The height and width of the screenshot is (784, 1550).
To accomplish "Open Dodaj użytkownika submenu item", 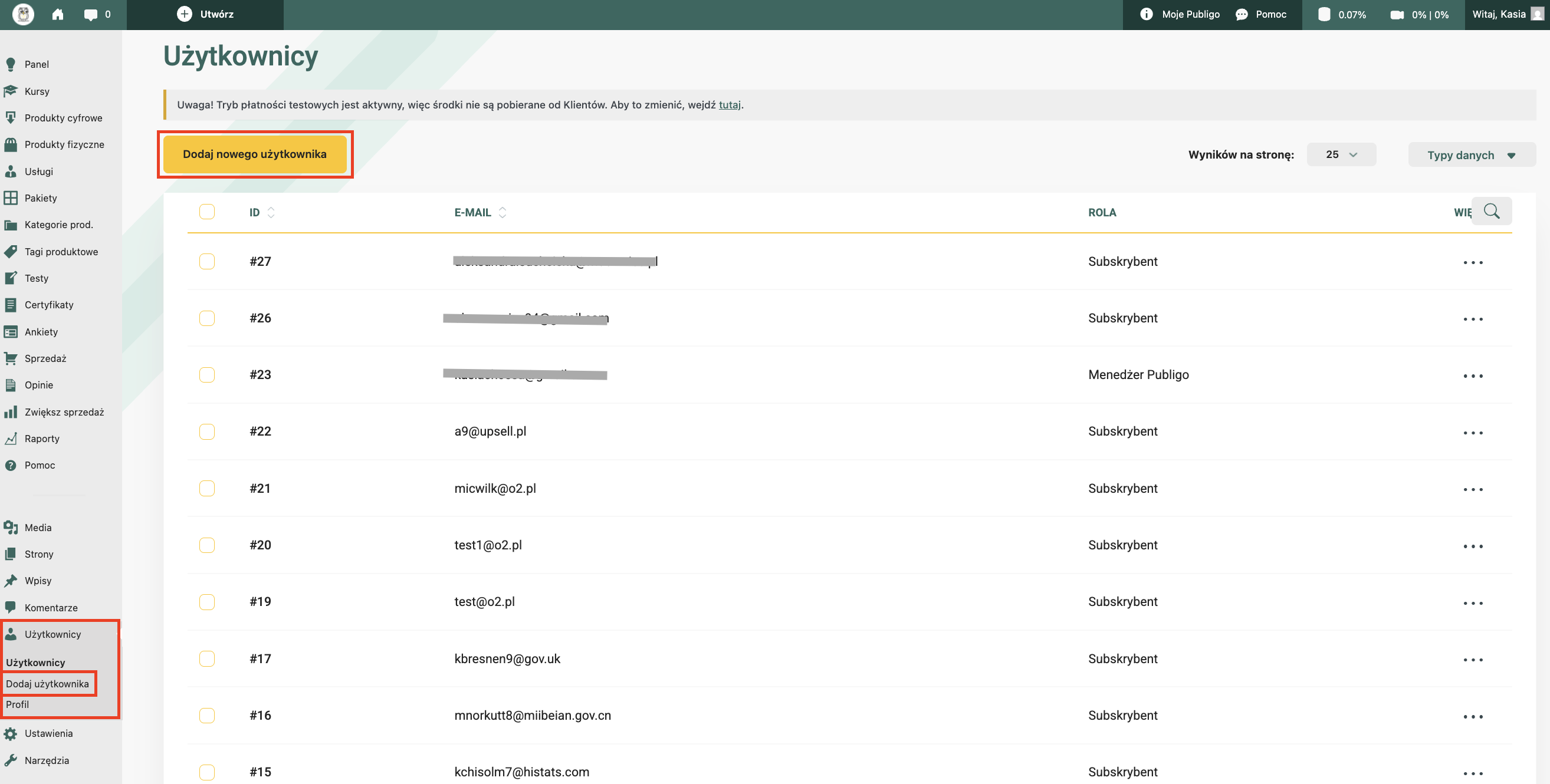I will [48, 684].
